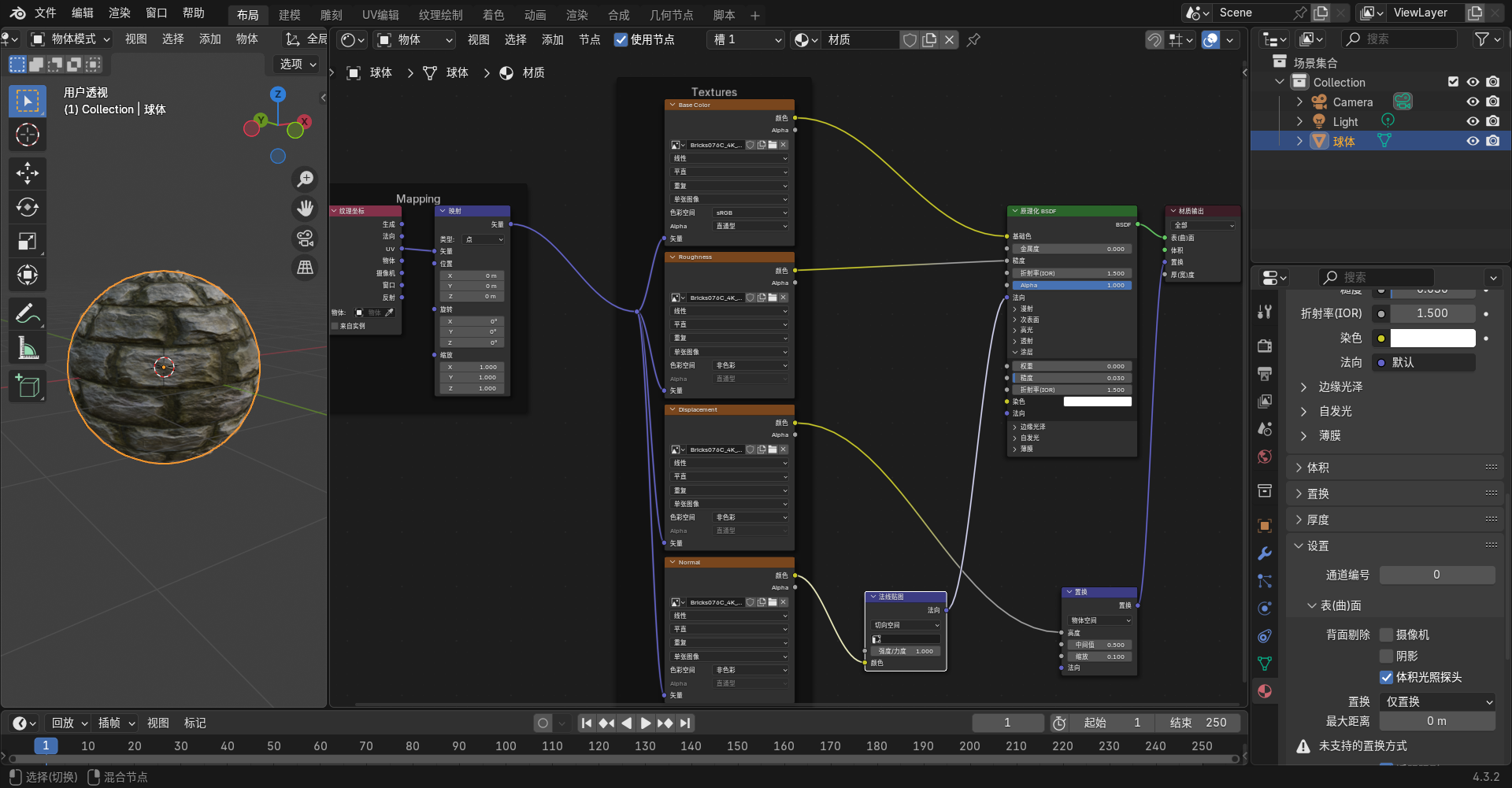Open the Modifiers properties tab wrench icon
Screen dimensions: 1512x788
point(1265,553)
